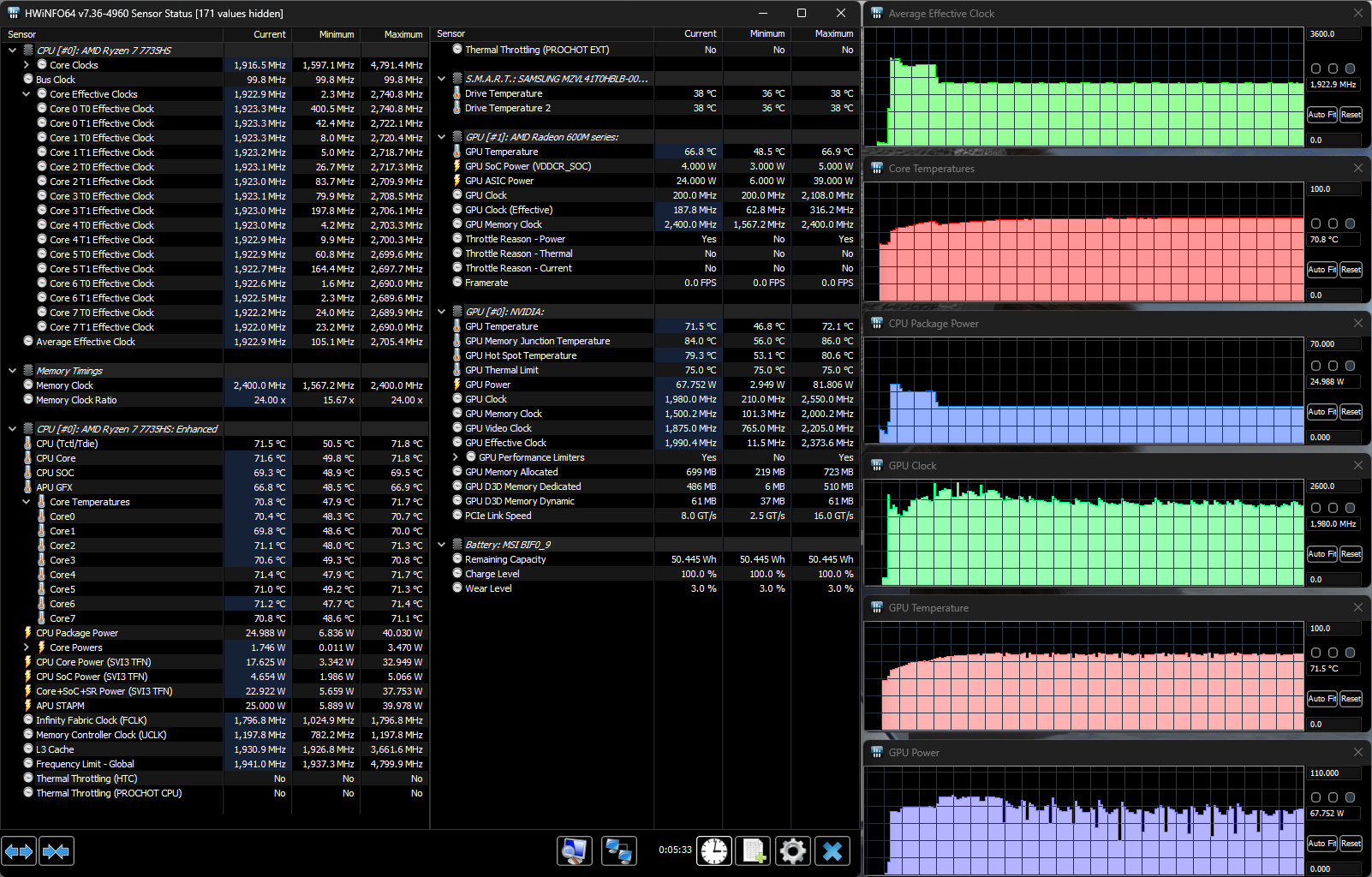The width and height of the screenshot is (1372, 877).
Task: Select the GPU Hot Spot Temperature row
Action: coord(654,355)
